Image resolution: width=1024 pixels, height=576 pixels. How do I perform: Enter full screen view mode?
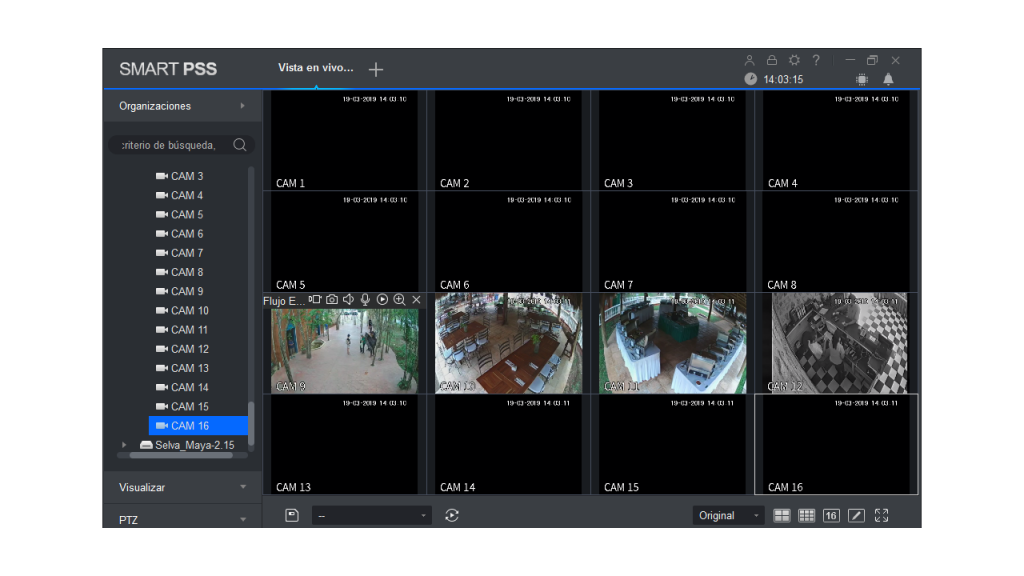[882, 515]
